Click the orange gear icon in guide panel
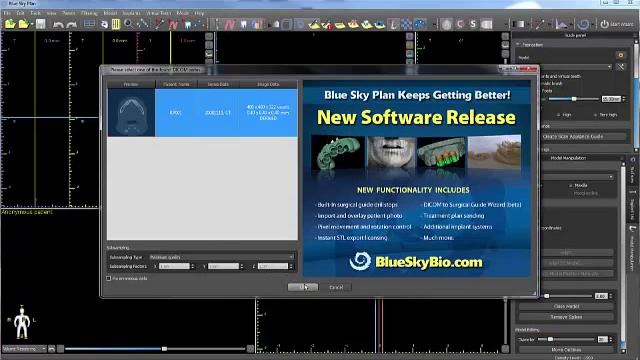Image resolution: width=640 pixels, height=360 pixels. click(x=620, y=55)
